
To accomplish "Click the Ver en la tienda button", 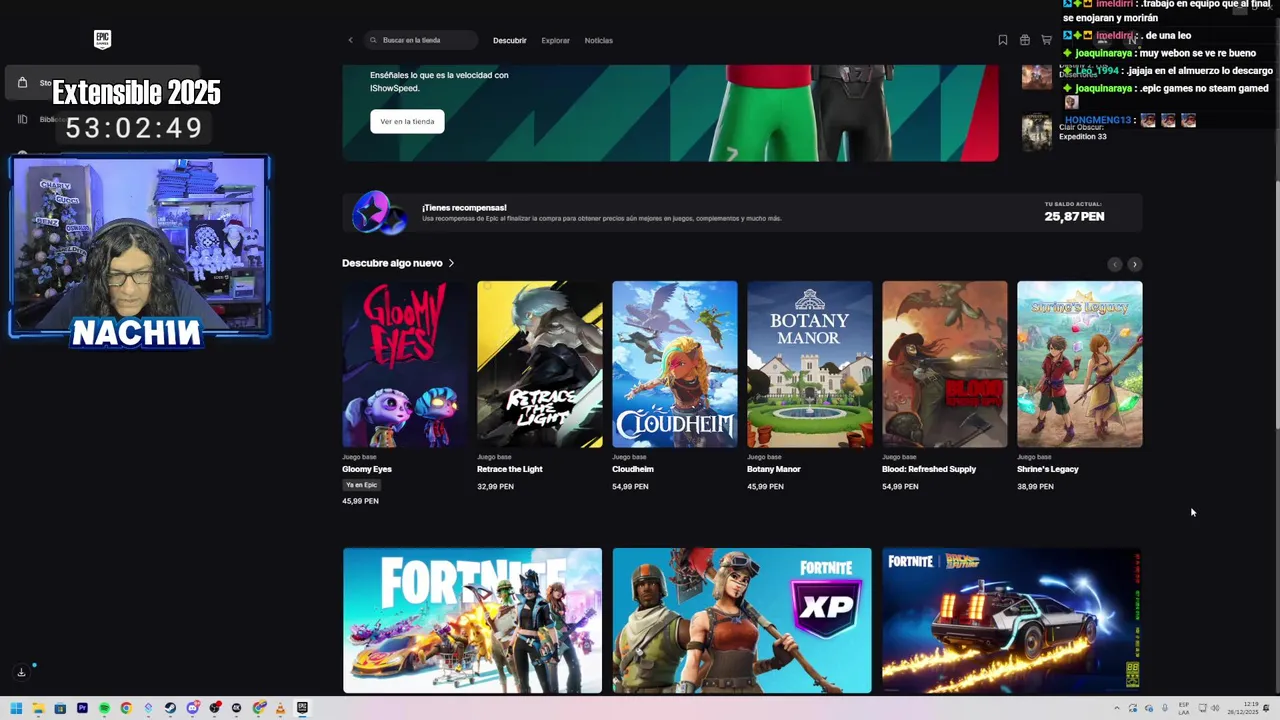I will 407,121.
